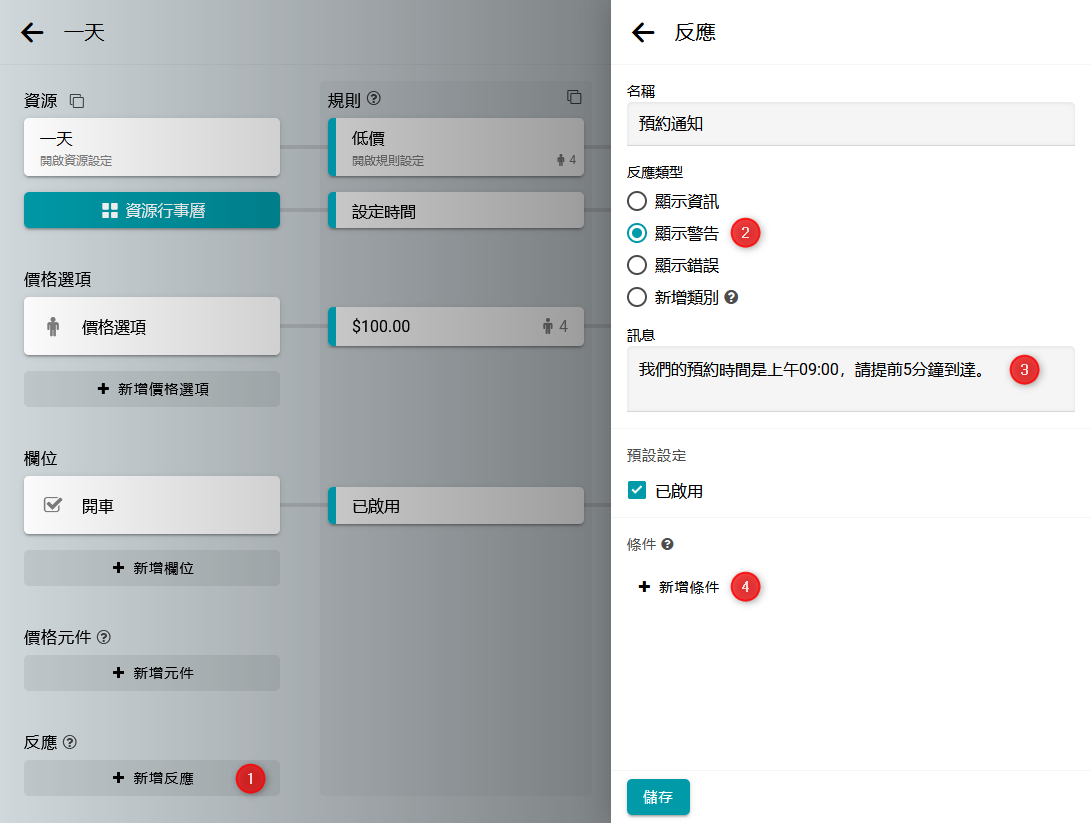This screenshot has height=823, width=1091.
Task: Open help icon next to 規則
Action: tap(374, 99)
